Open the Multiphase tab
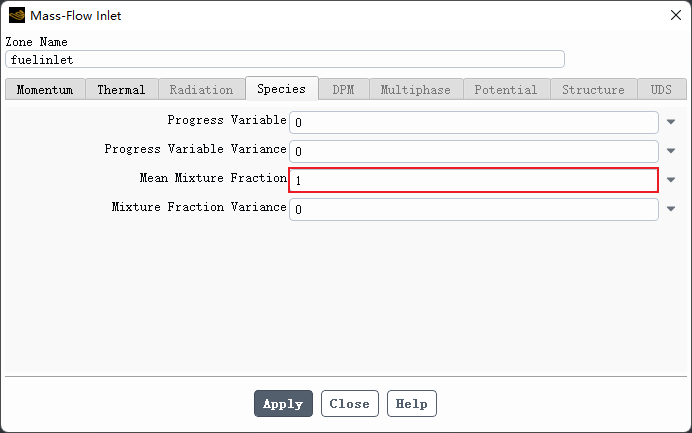692x433 pixels. (x=415, y=89)
